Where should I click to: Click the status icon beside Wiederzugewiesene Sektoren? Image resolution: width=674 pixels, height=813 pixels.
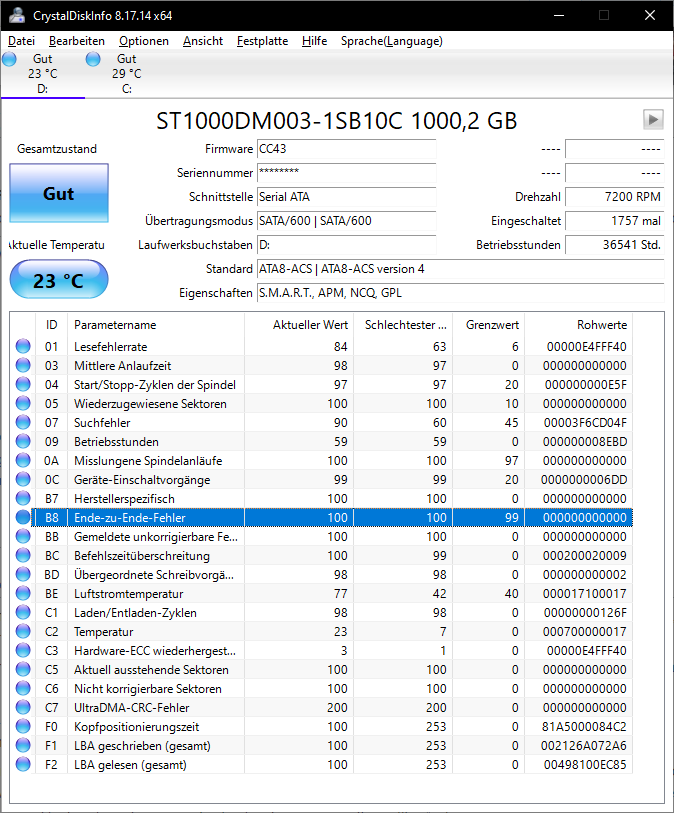[x=22, y=404]
